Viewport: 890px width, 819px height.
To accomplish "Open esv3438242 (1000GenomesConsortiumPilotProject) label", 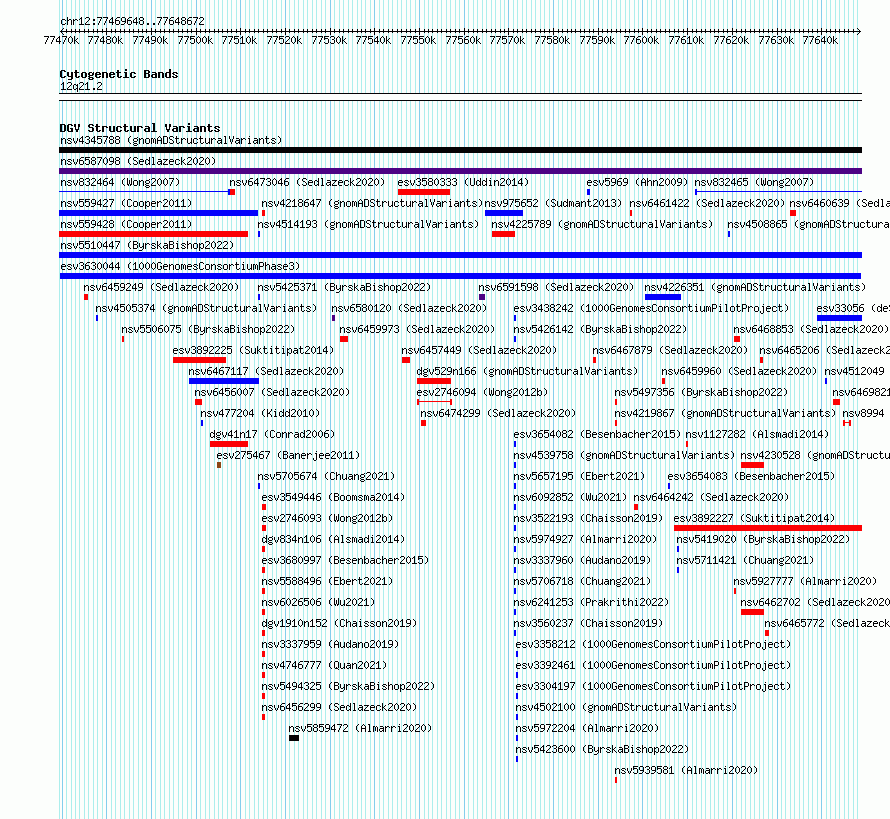I will (651, 308).
